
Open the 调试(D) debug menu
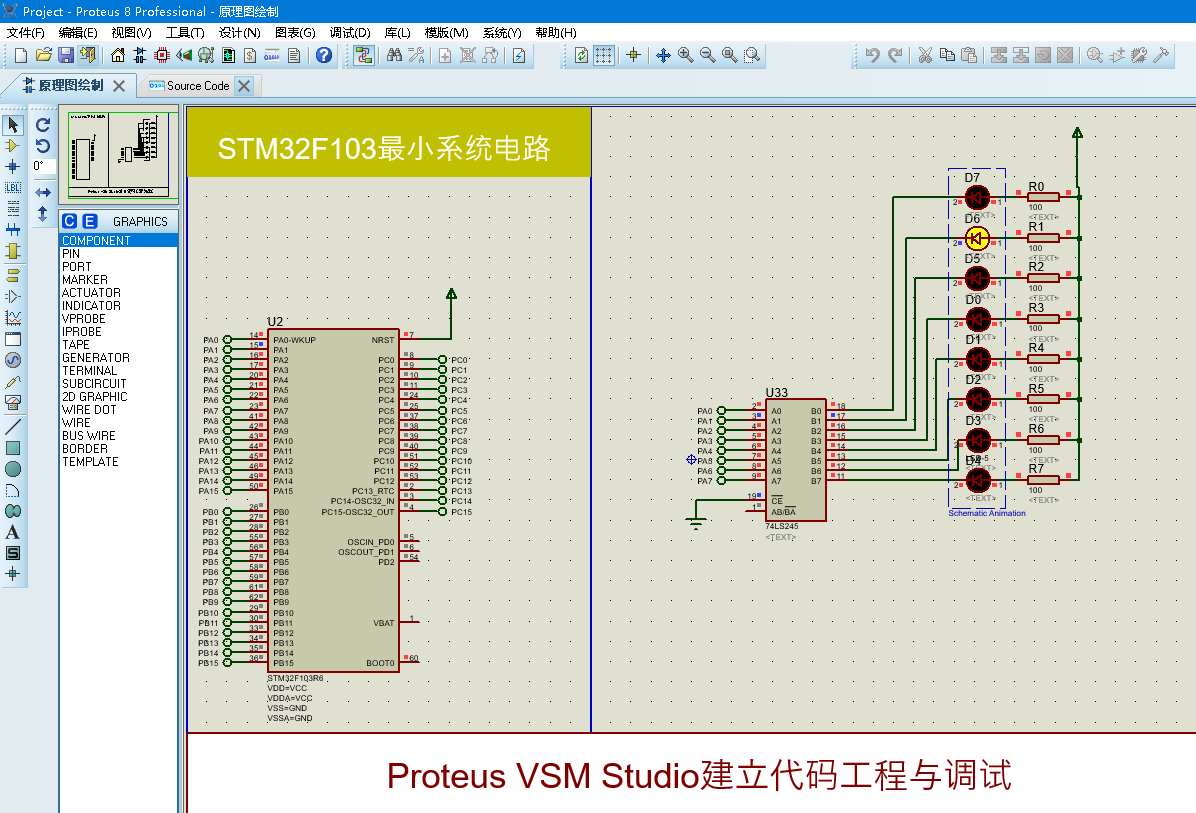[350, 32]
